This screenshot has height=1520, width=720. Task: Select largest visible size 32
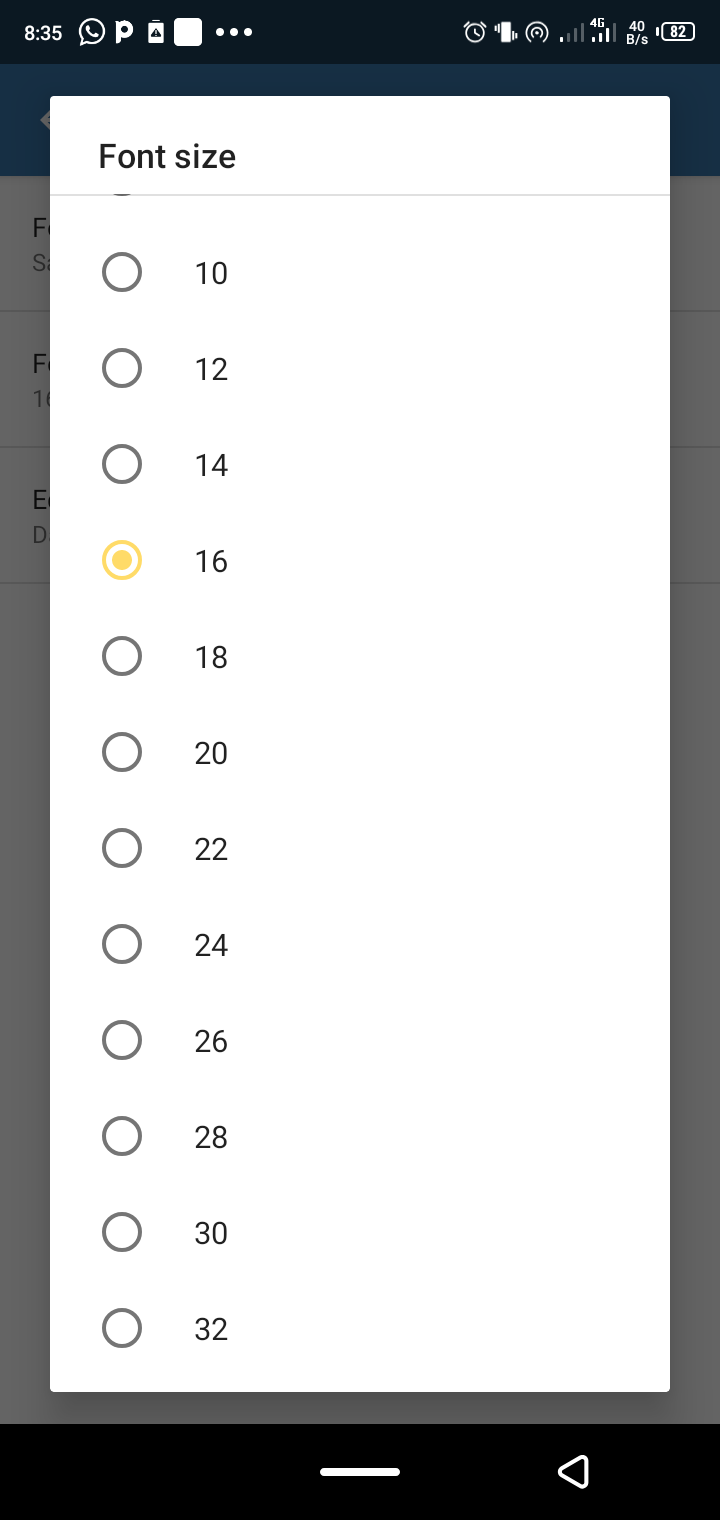pos(122,1328)
